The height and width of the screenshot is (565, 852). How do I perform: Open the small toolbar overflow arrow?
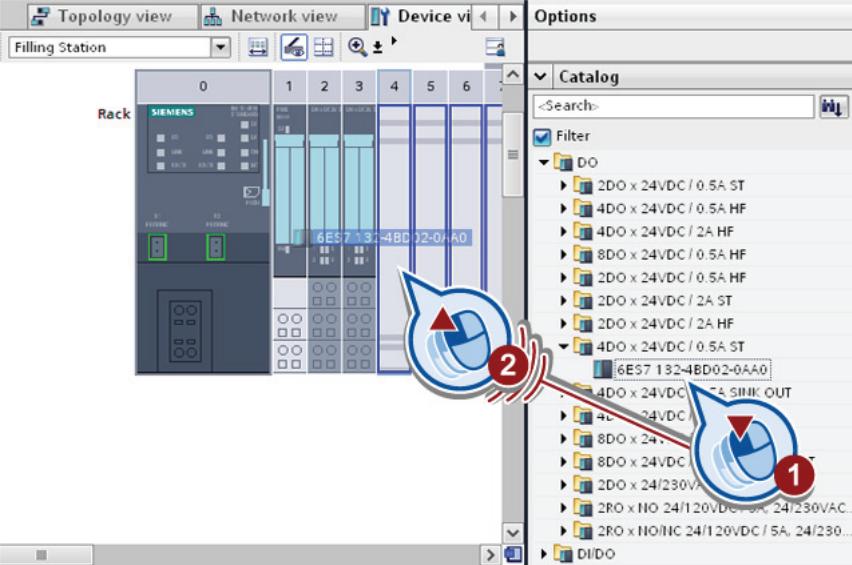coord(394,41)
